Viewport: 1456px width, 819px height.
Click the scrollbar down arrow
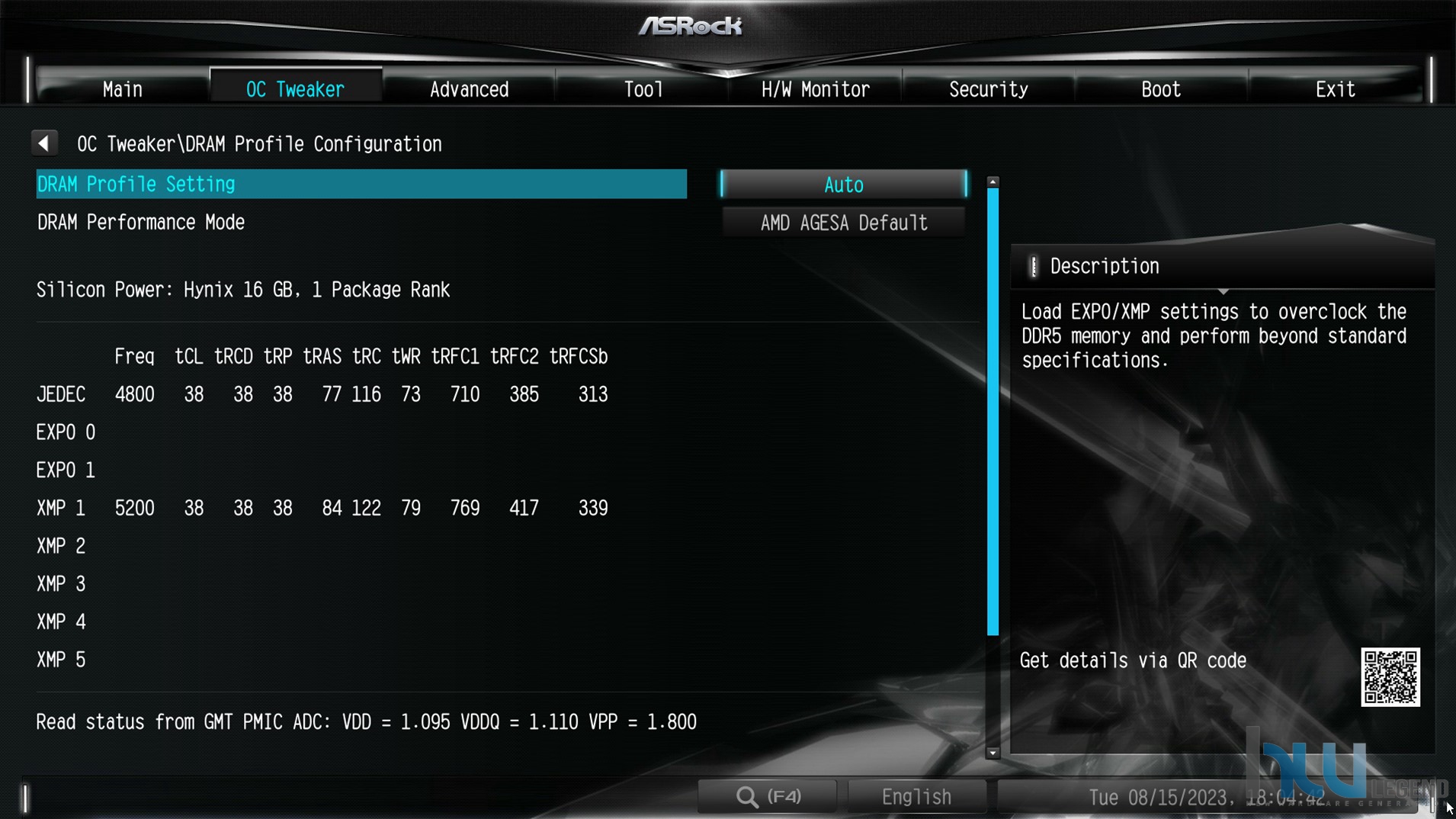click(x=993, y=753)
